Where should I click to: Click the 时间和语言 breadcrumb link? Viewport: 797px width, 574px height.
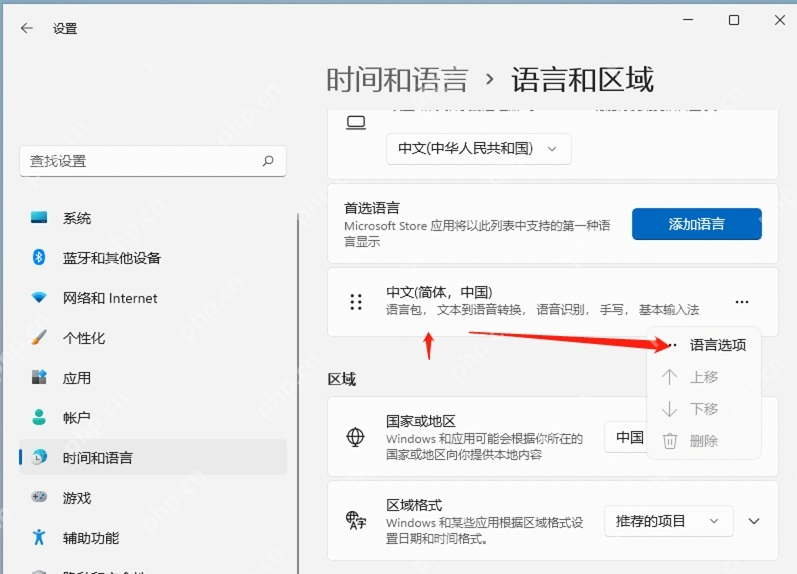[396, 80]
